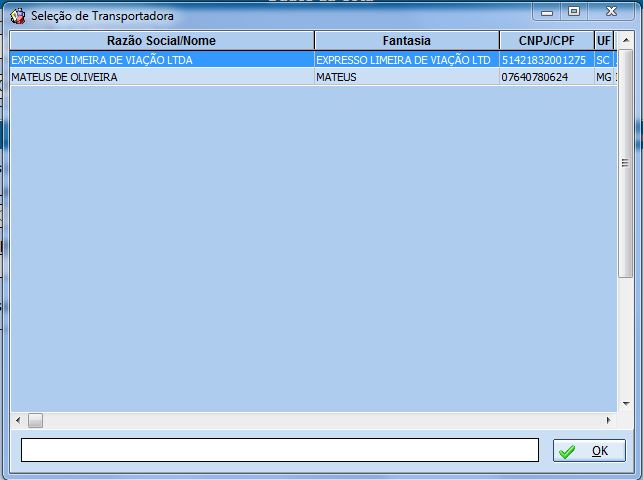Click the CNPJ/CPF column header
Viewport: 643px width, 480px height.
(x=545, y=41)
